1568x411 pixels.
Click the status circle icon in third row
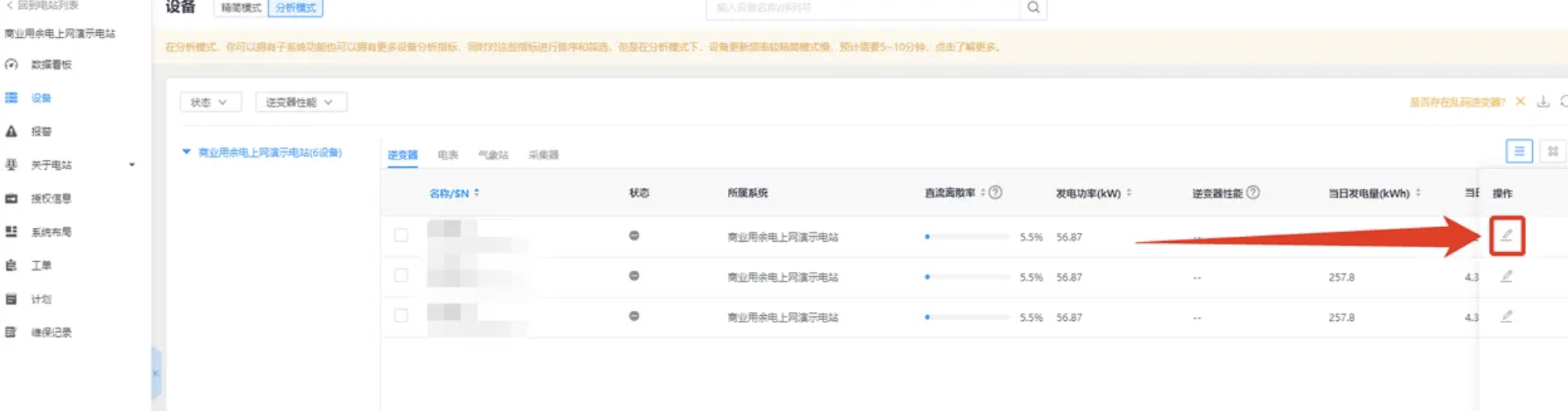(x=634, y=316)
